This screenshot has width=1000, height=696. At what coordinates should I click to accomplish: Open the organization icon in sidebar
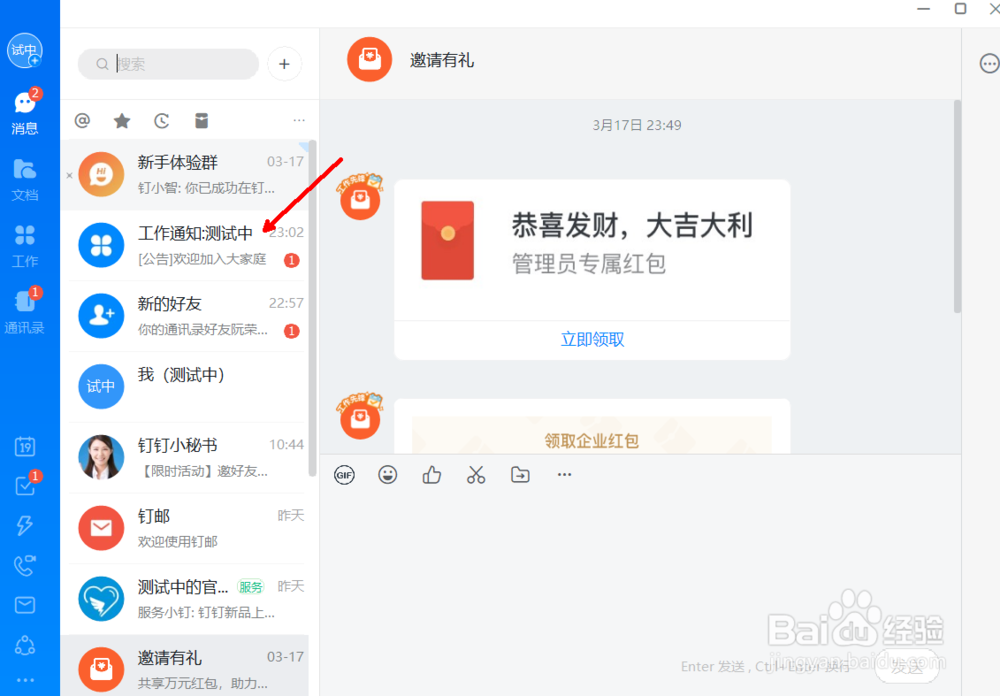(x=25, y=645)
